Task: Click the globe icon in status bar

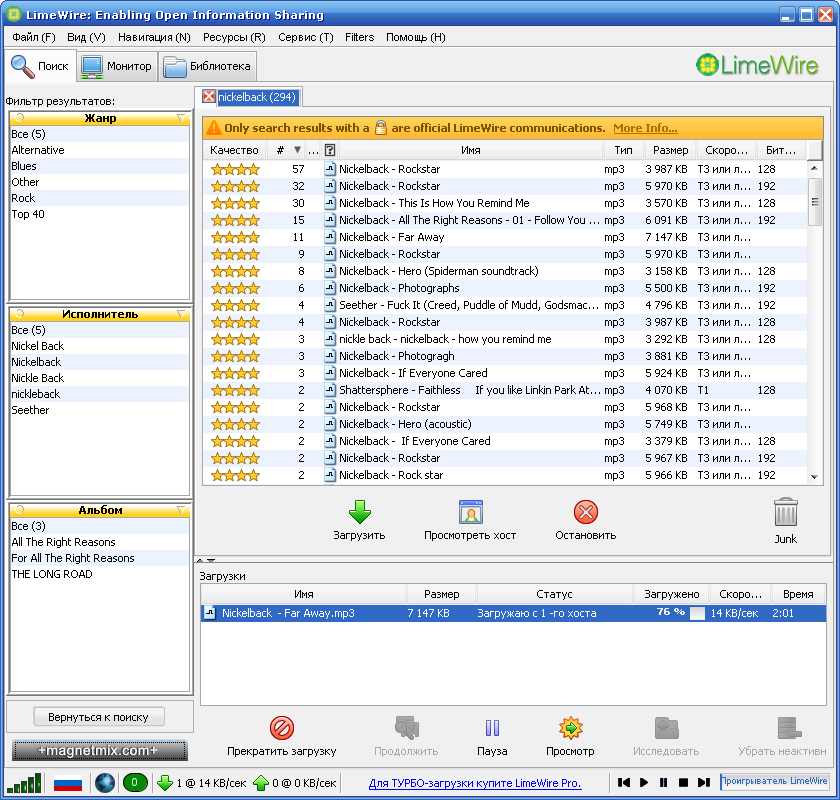Action: [105, 783]
